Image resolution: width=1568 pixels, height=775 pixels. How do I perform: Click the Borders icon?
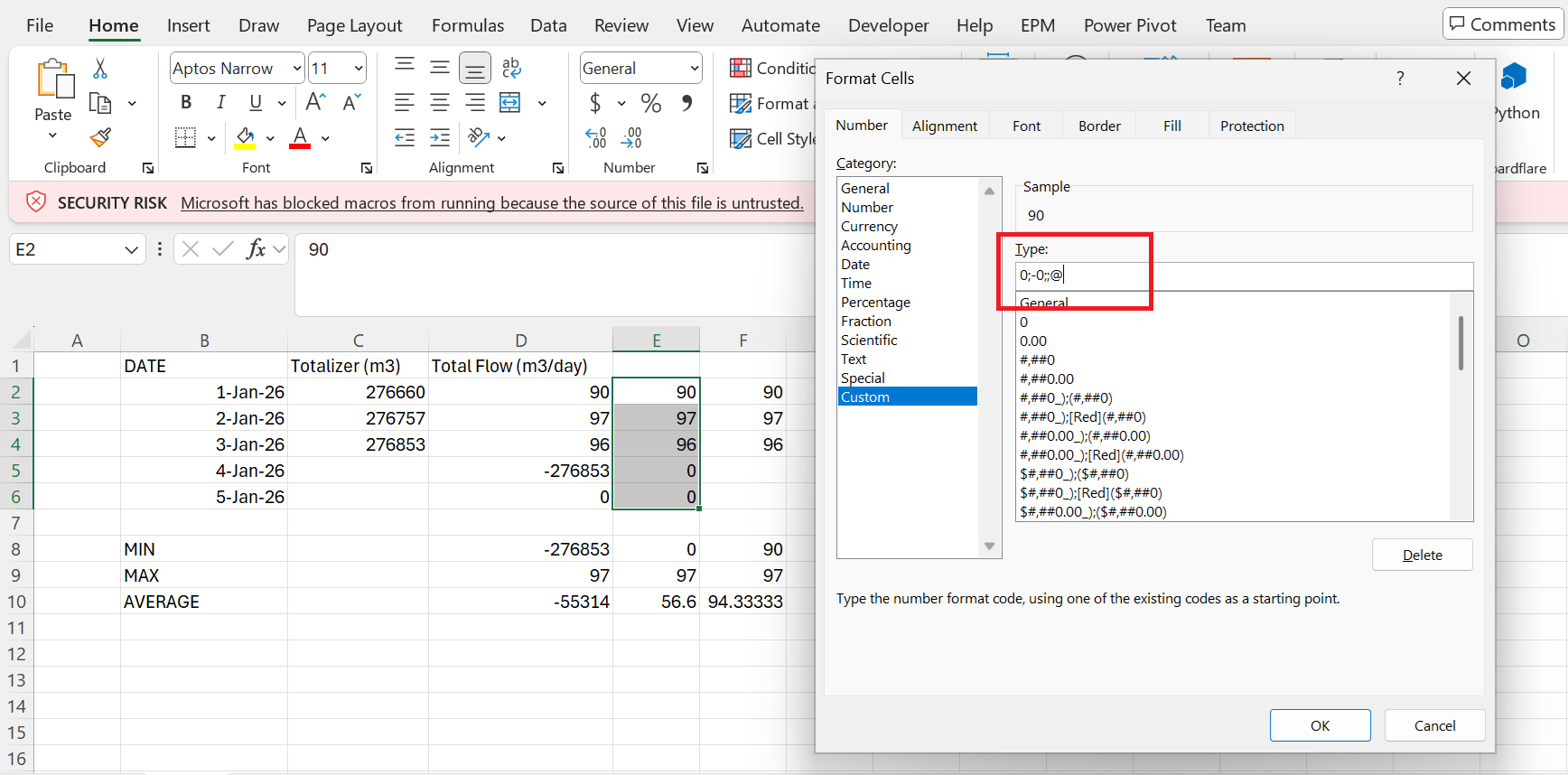click(x=185, y=137)
